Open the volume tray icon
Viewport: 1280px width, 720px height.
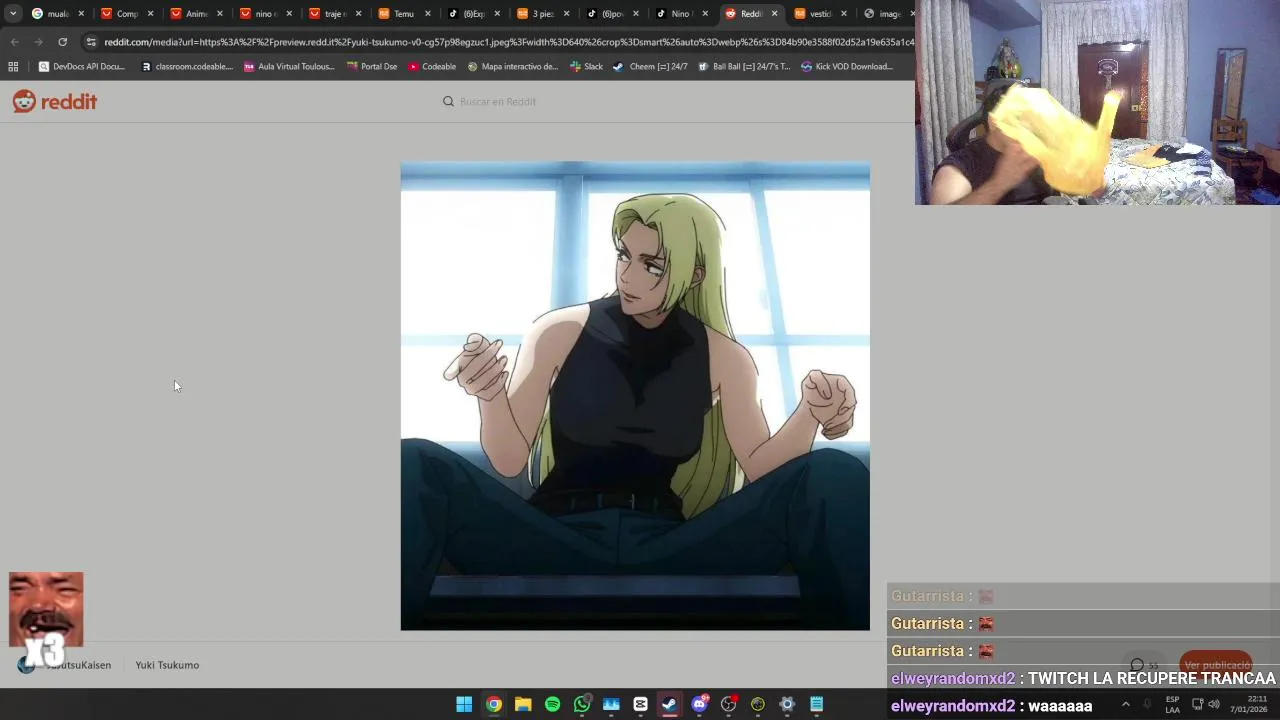[1213, 704]
